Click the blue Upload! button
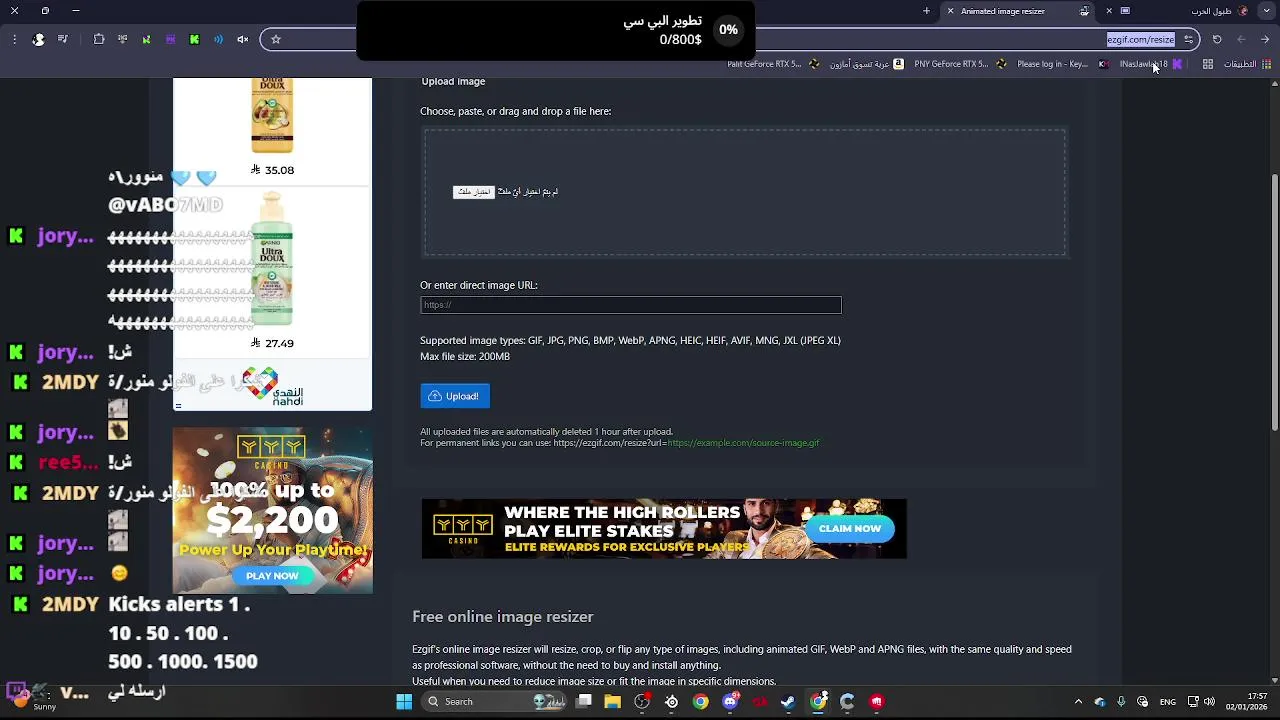Screen dimensions: 1280x720 [x=455, y=396]
